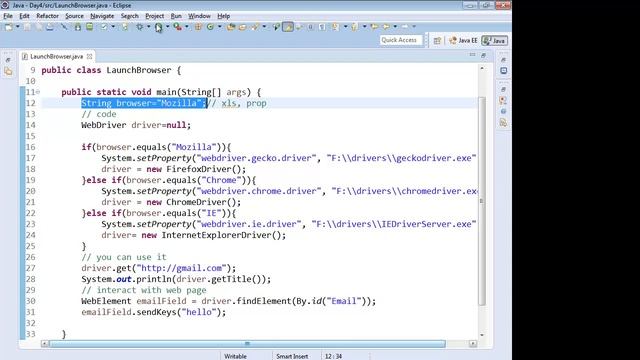Select the LaunchBrowser.java editor tab

[x=56, y=56]
